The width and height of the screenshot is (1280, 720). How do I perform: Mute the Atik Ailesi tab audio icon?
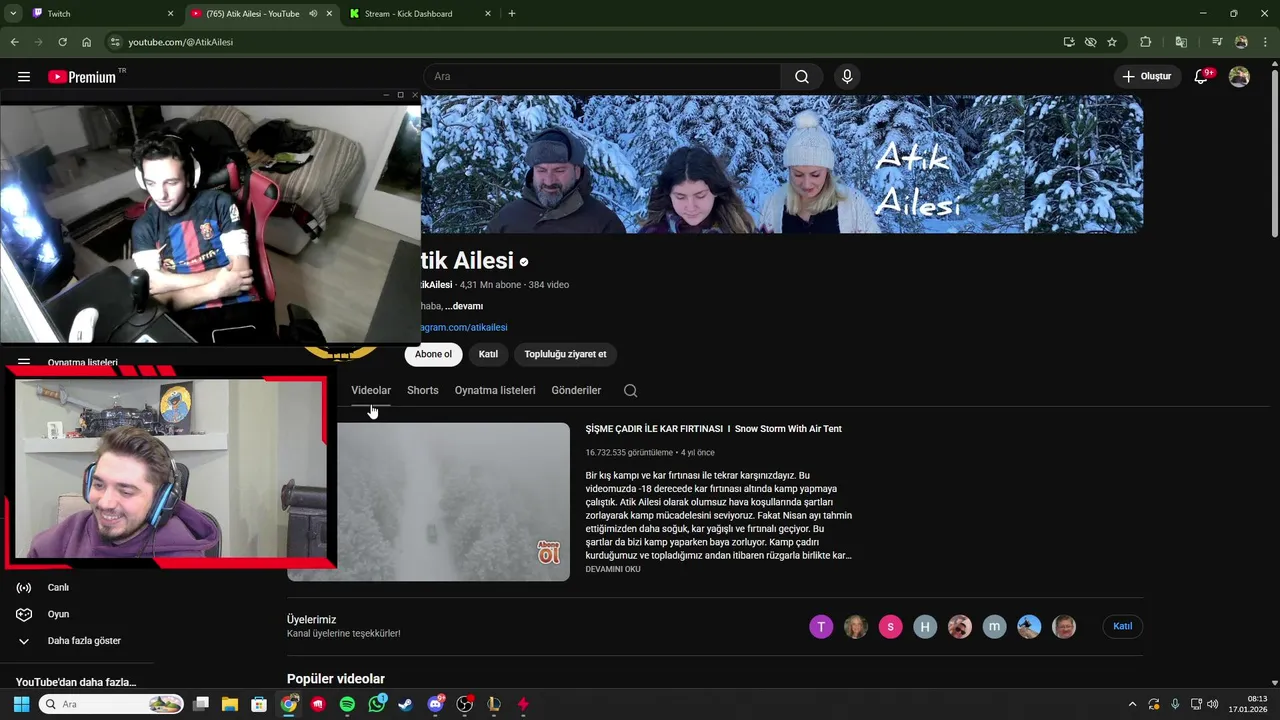tap(313, 14)
